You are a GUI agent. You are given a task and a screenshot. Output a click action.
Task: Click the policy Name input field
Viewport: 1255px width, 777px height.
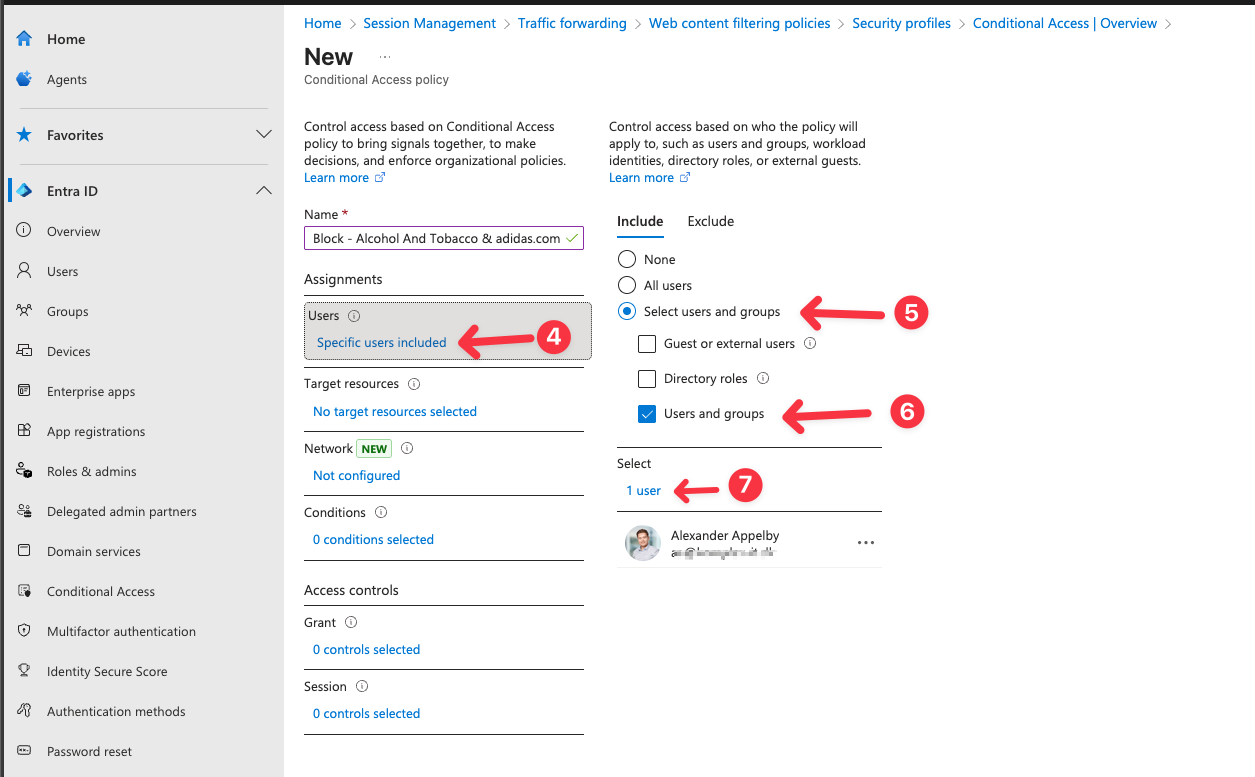coord(437,239)
